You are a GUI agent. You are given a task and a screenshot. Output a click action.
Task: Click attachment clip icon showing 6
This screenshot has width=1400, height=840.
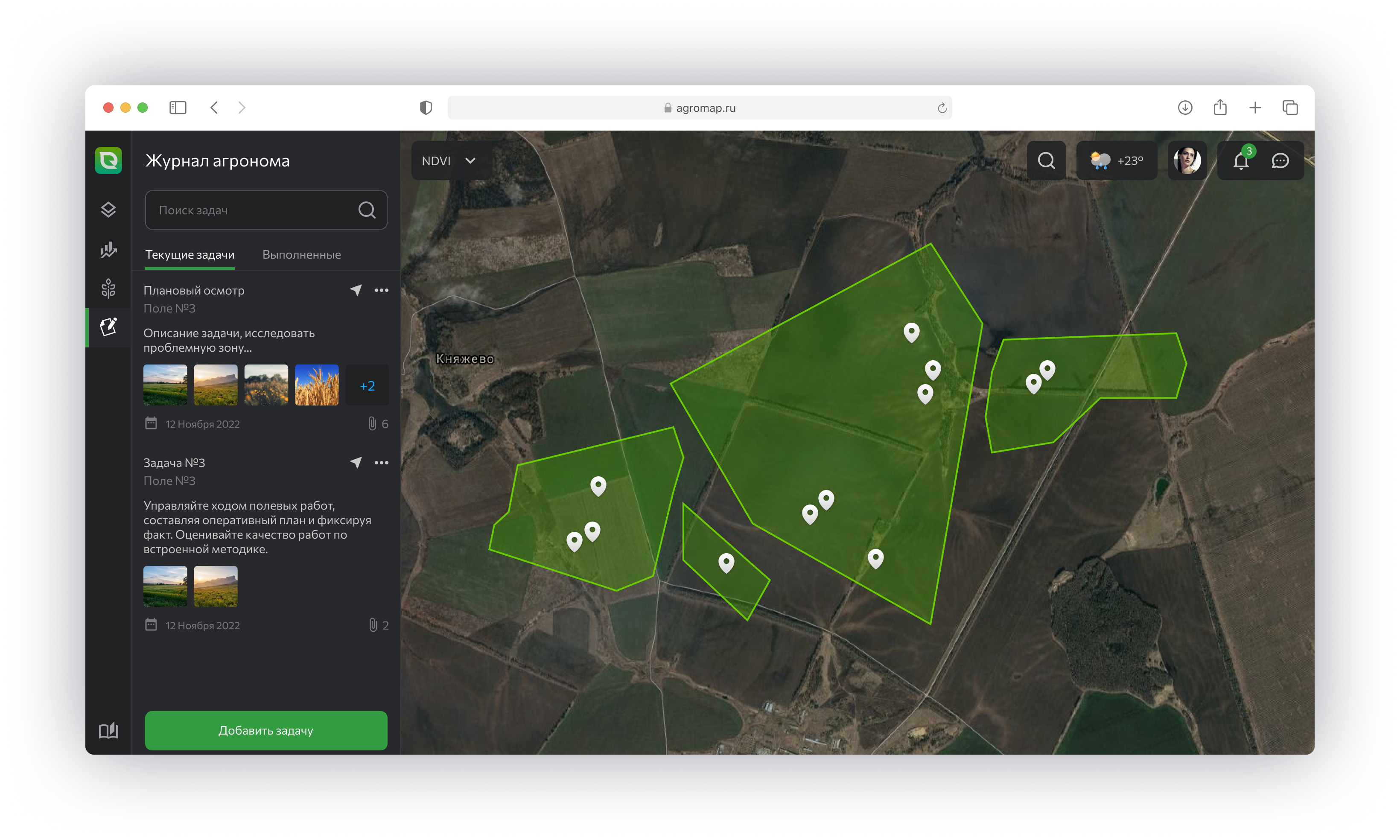pos(372,423)
